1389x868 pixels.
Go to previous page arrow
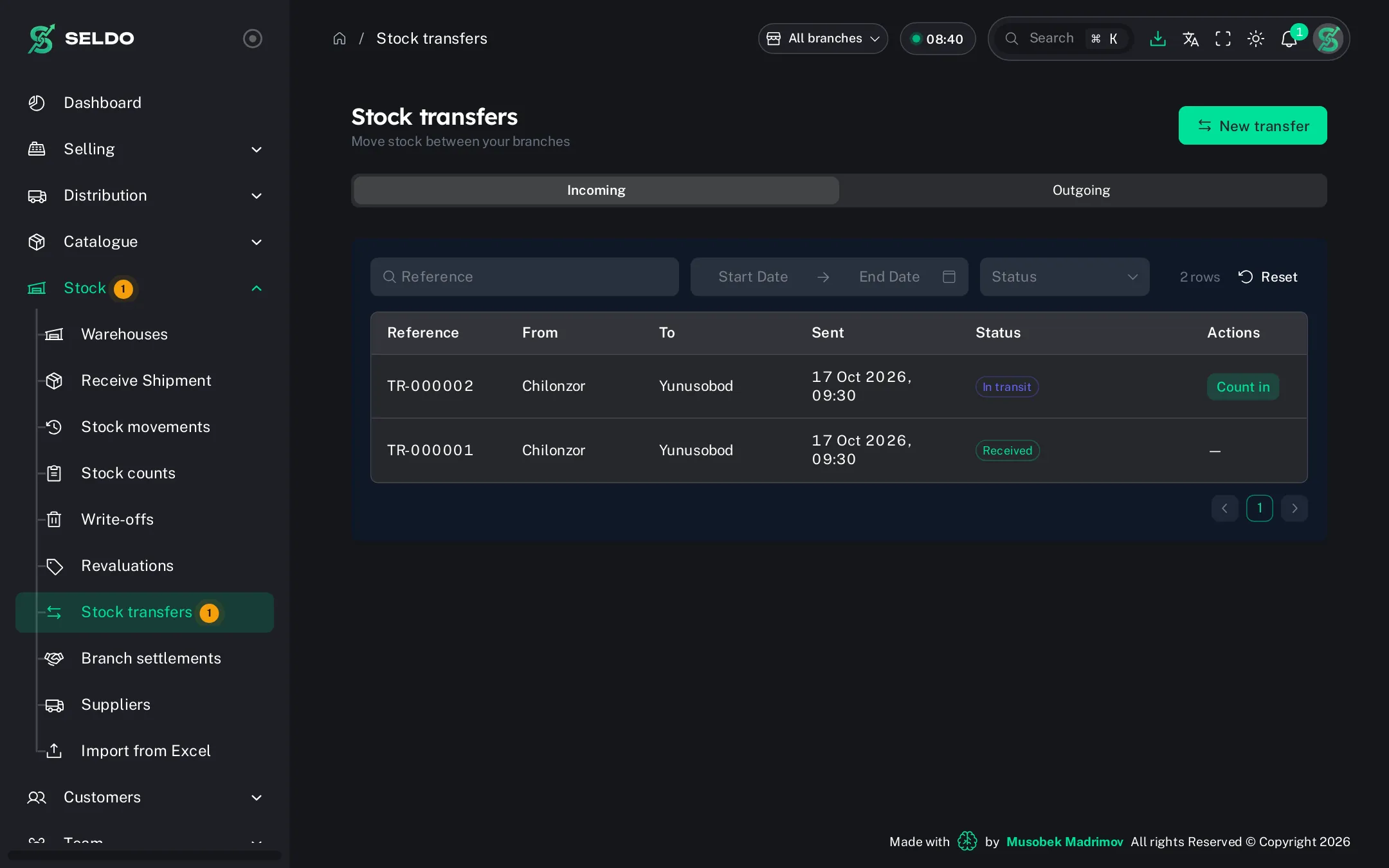pyautogui.click(x=1225, y=509)
